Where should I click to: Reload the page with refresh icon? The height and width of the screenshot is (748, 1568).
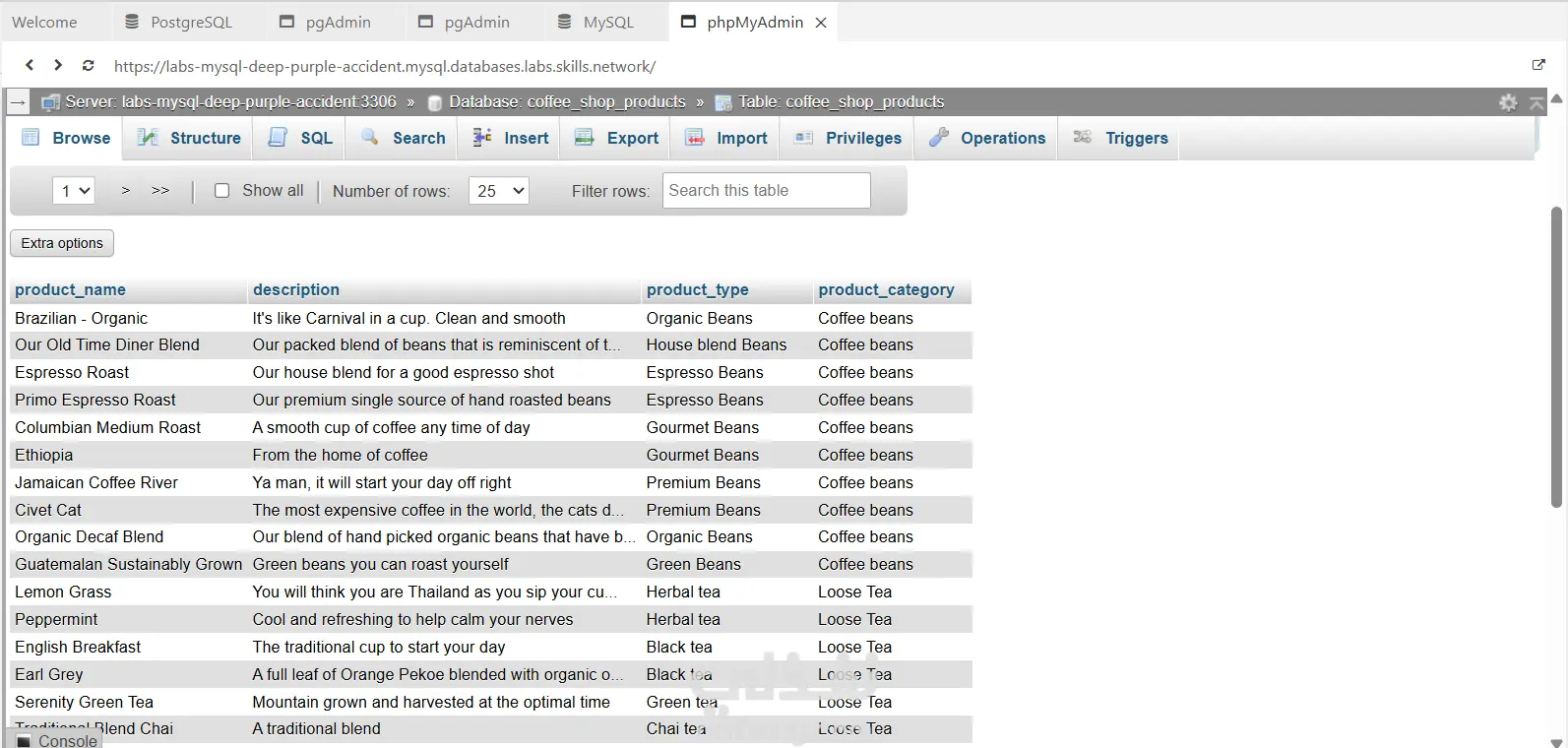[89, 66]
